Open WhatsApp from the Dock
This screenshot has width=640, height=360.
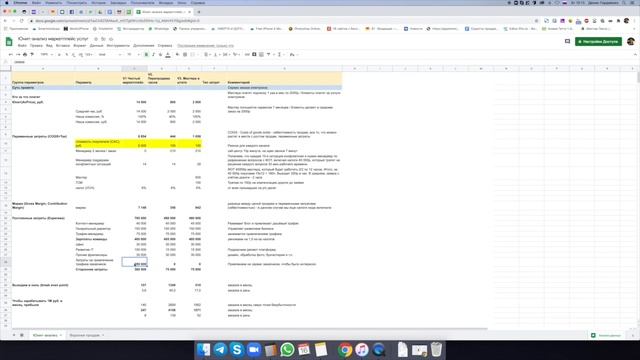coord(287,350)
